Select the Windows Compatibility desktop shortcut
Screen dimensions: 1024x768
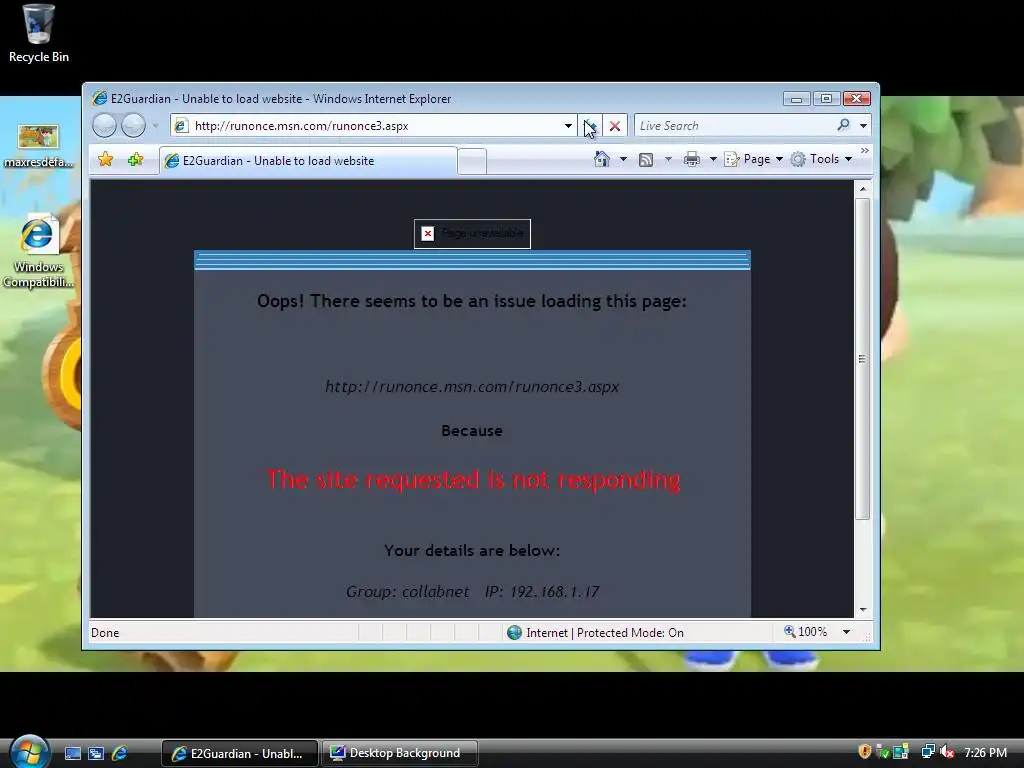click(x=38, y=251)
